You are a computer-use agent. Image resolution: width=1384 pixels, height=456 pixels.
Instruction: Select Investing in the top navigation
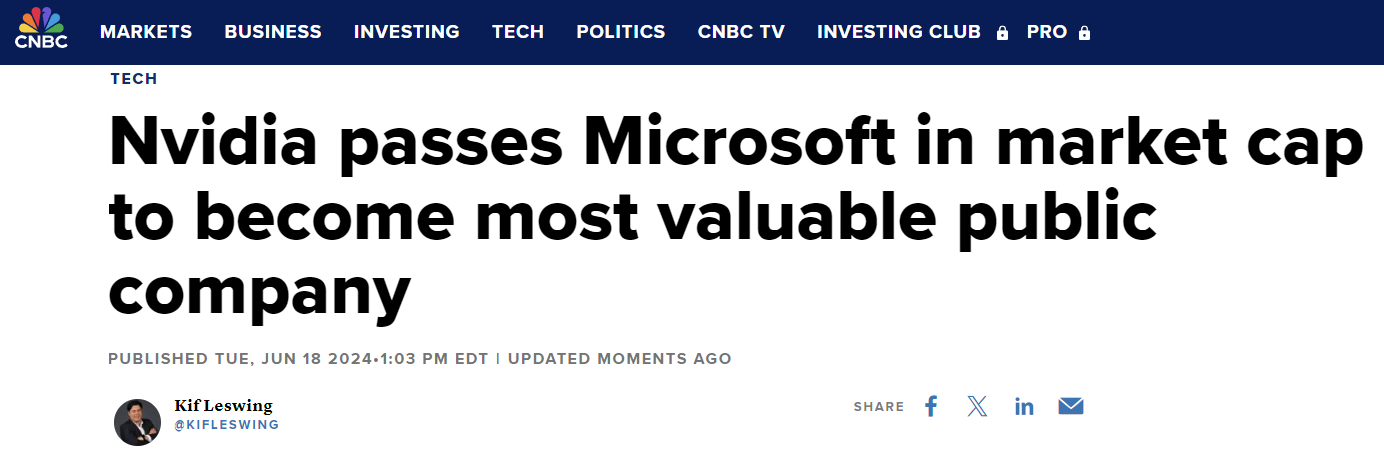407,32
